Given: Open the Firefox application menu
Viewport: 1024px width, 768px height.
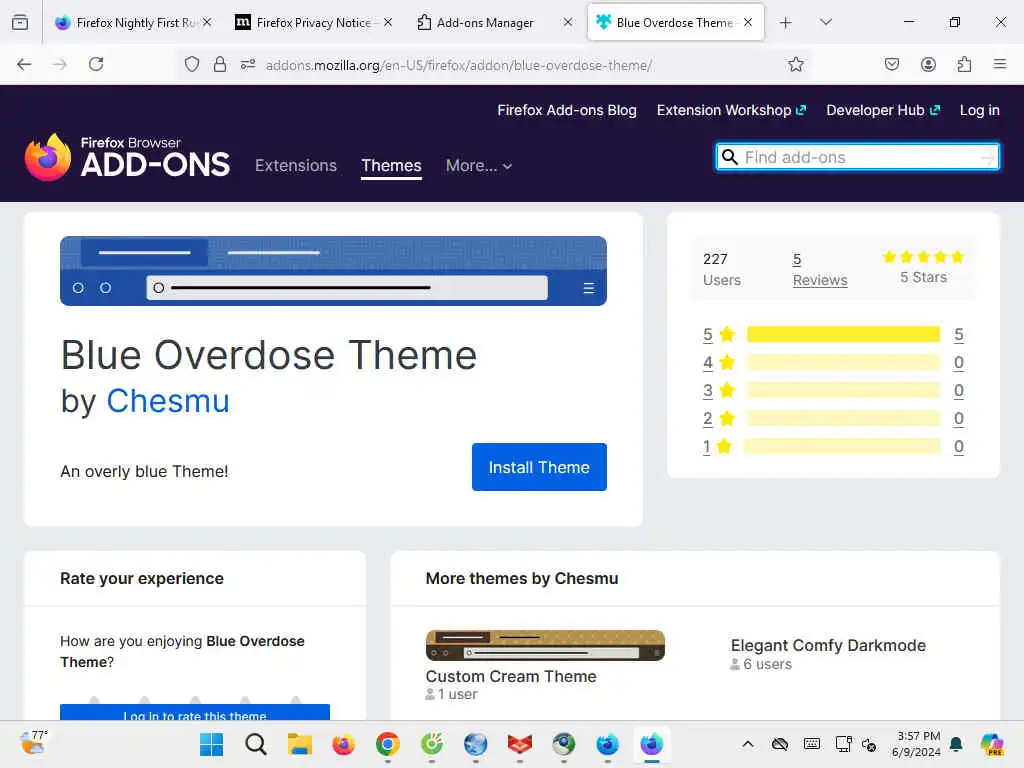Looking at the screenshot, I should pyautogui.click(x=1000, y=64).
